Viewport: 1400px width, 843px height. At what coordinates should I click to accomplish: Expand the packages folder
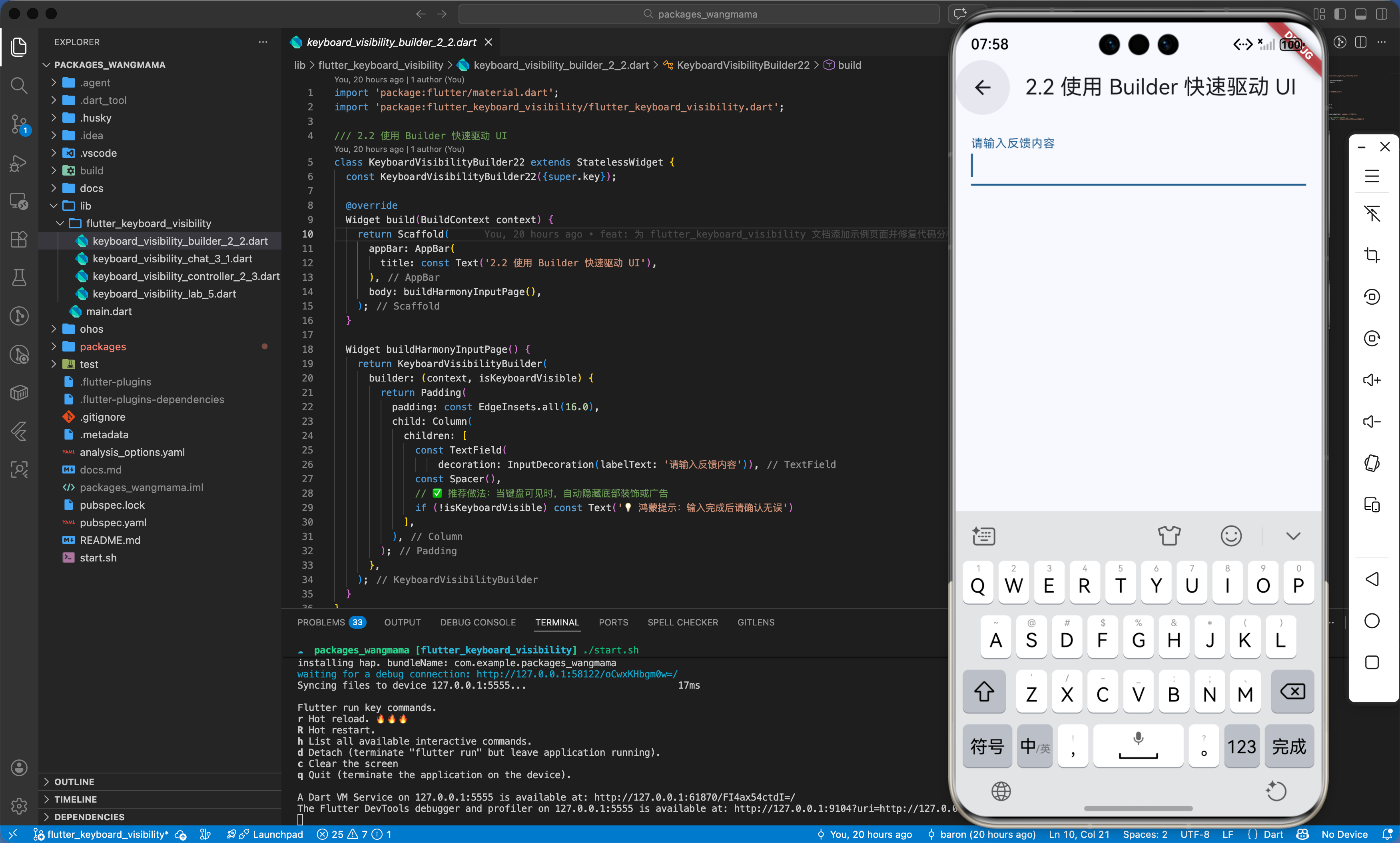click(x=103, y=346)
